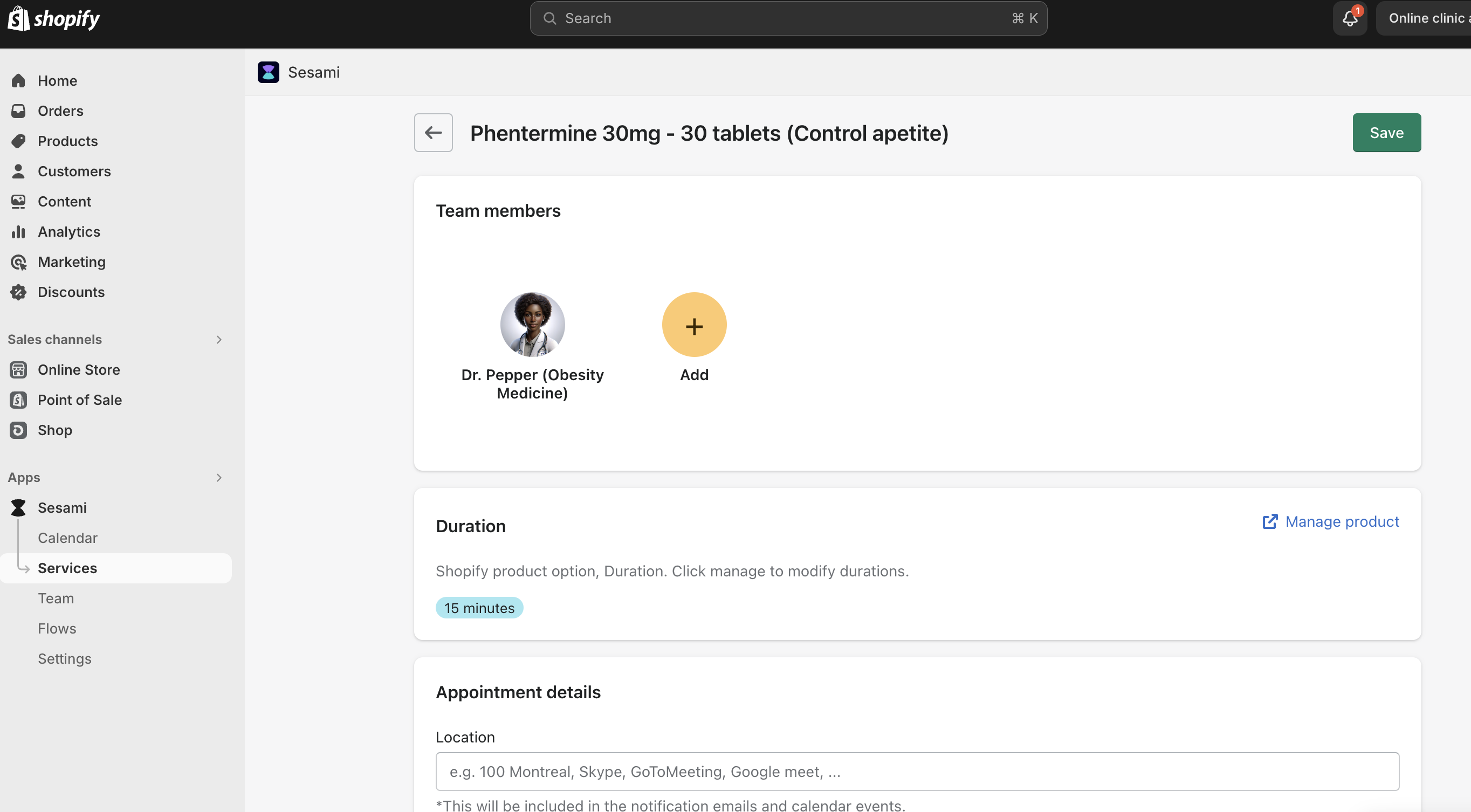Open the Online Store sales channel
Viewport: 1471px width, 812px height.
pos(78,369)
